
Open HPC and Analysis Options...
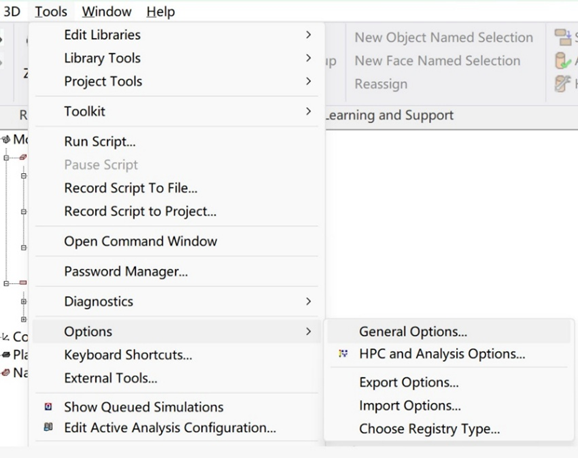[449, 354]
